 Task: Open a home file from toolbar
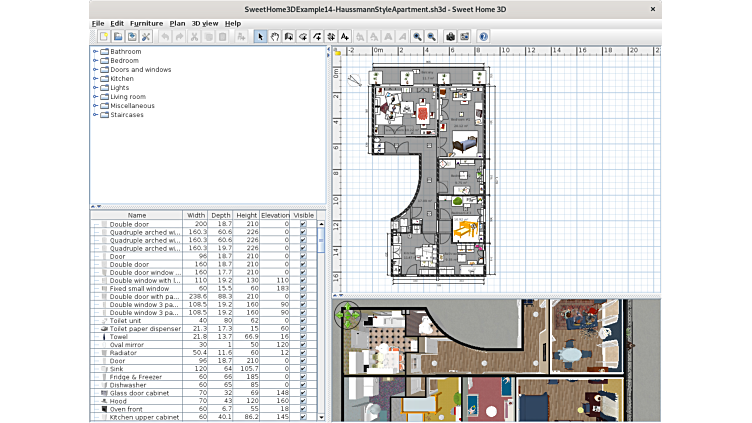click(118, 36)
